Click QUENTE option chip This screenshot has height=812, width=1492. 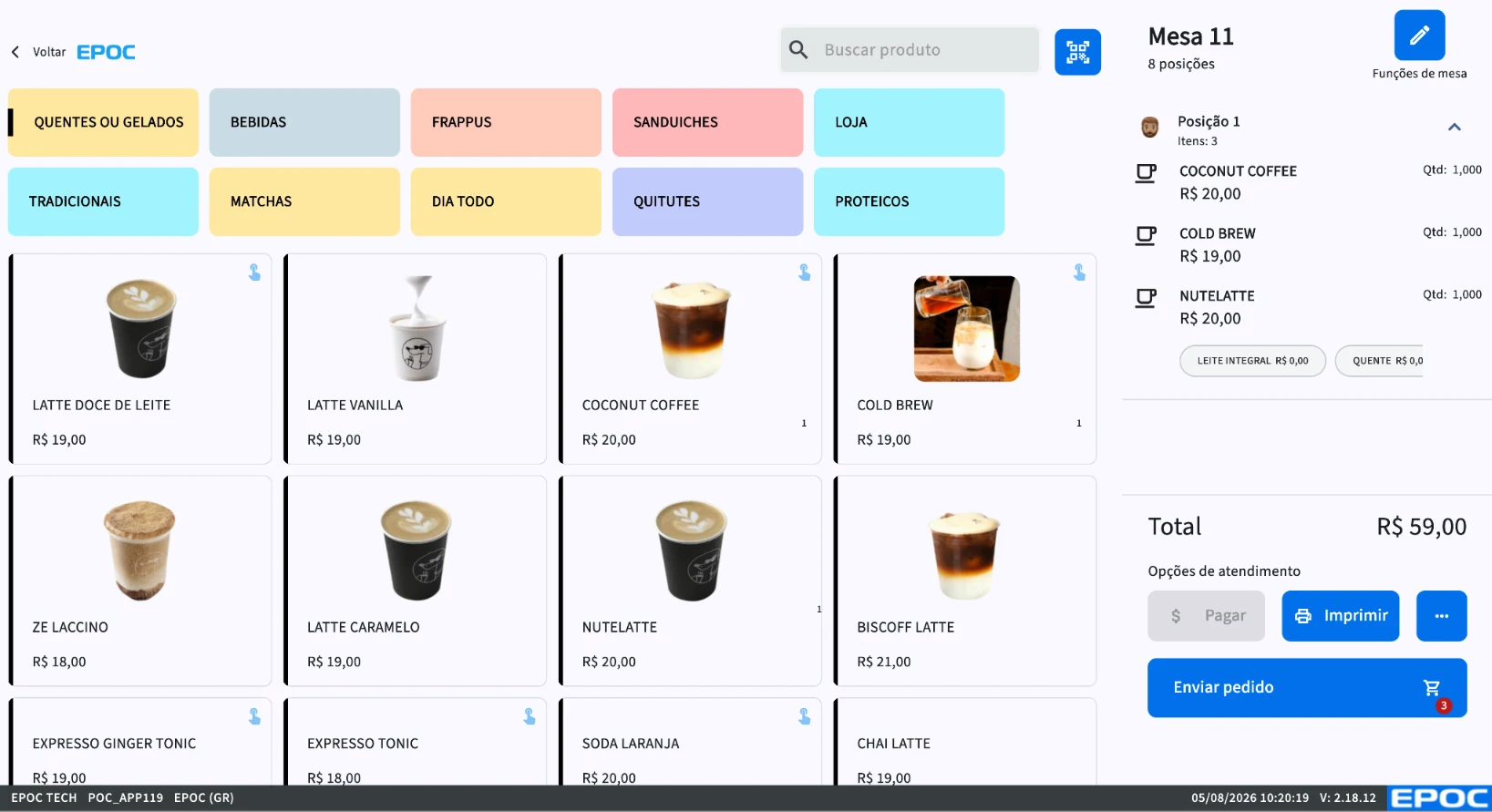[1380, 361]
